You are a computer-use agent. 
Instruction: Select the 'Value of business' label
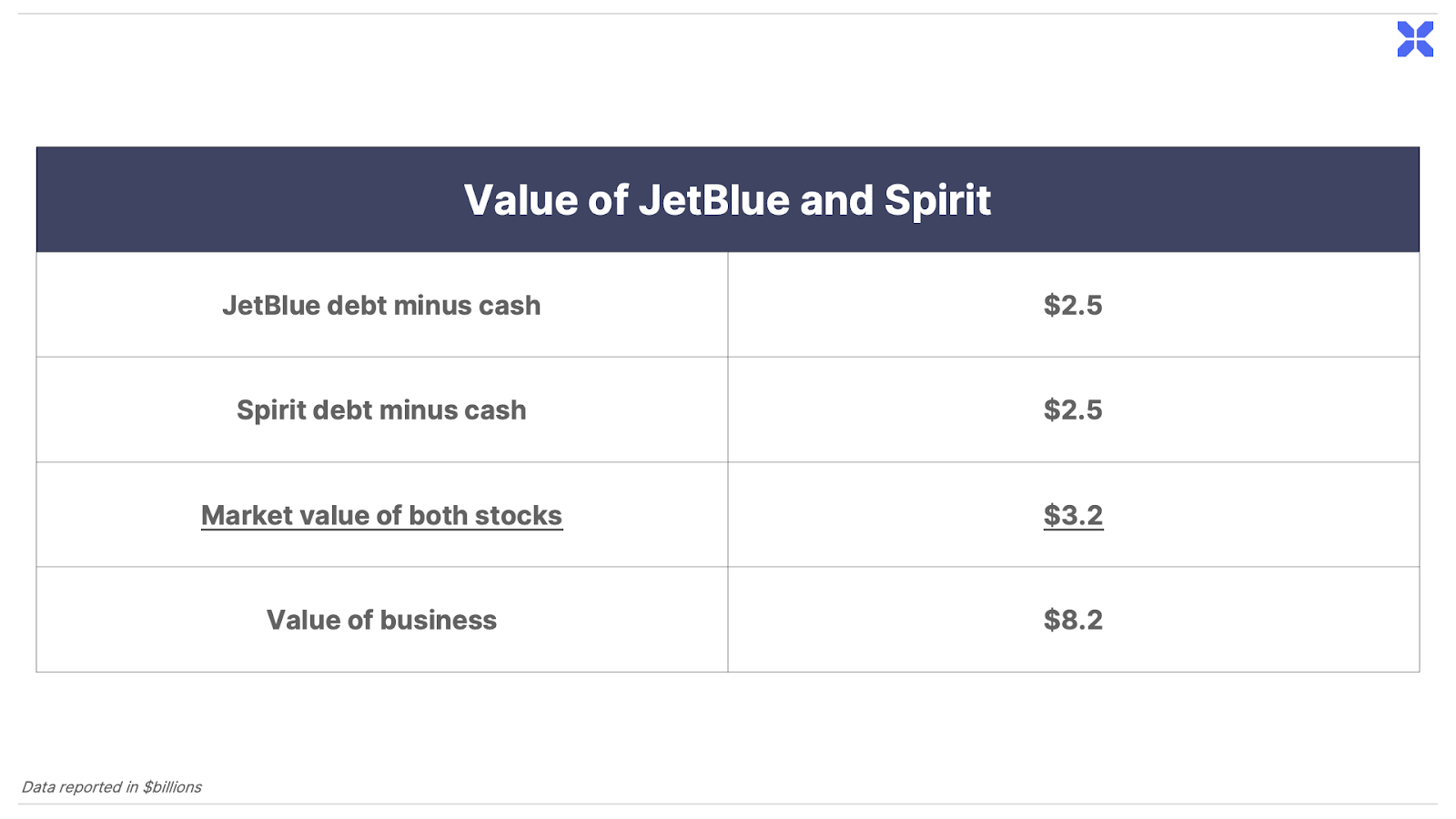pyautogui.click(x=381, y=621)
